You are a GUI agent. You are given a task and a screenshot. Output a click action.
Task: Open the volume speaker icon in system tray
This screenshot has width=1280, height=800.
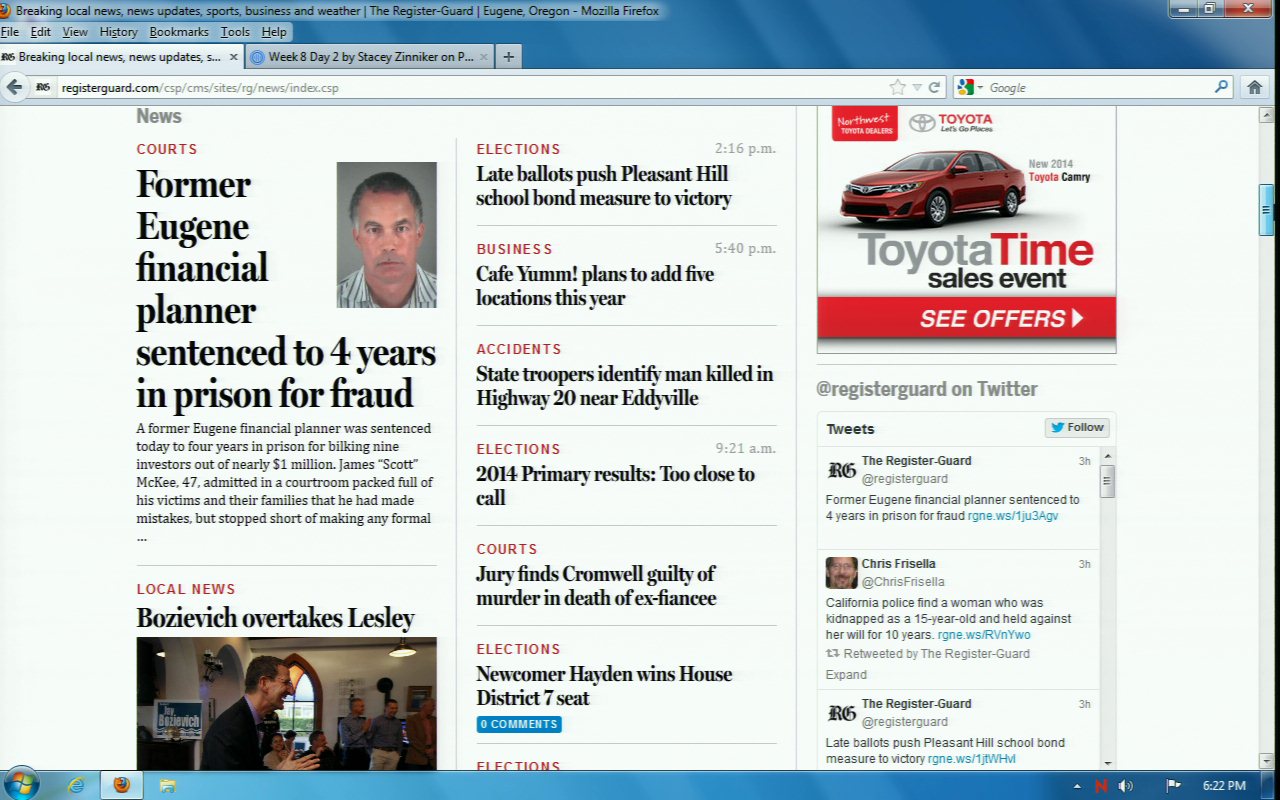1125,786
